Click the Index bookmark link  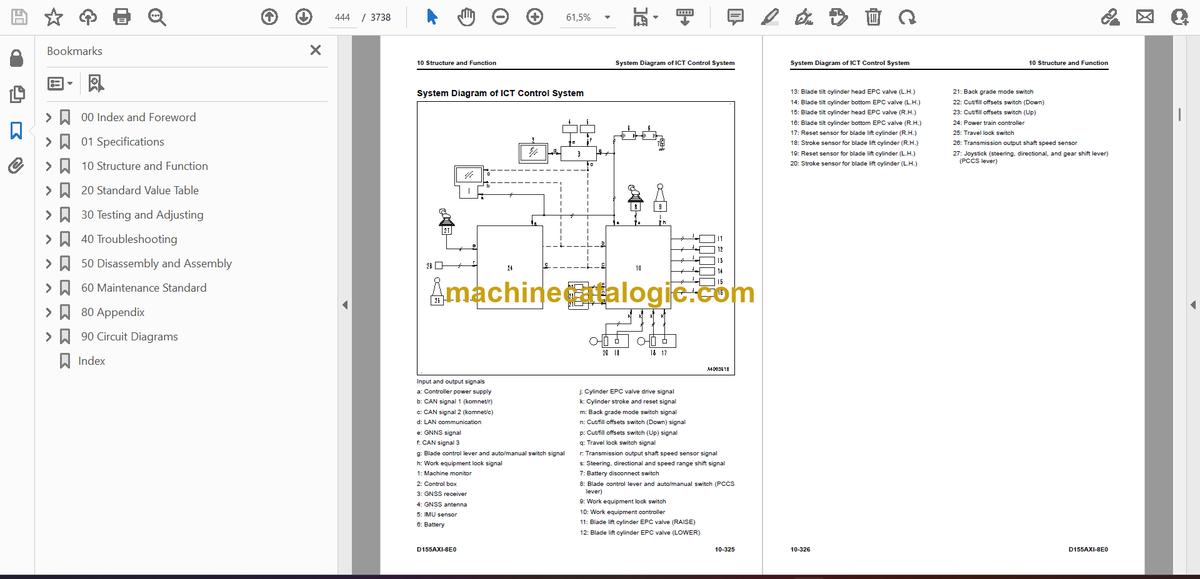point(91,361)
